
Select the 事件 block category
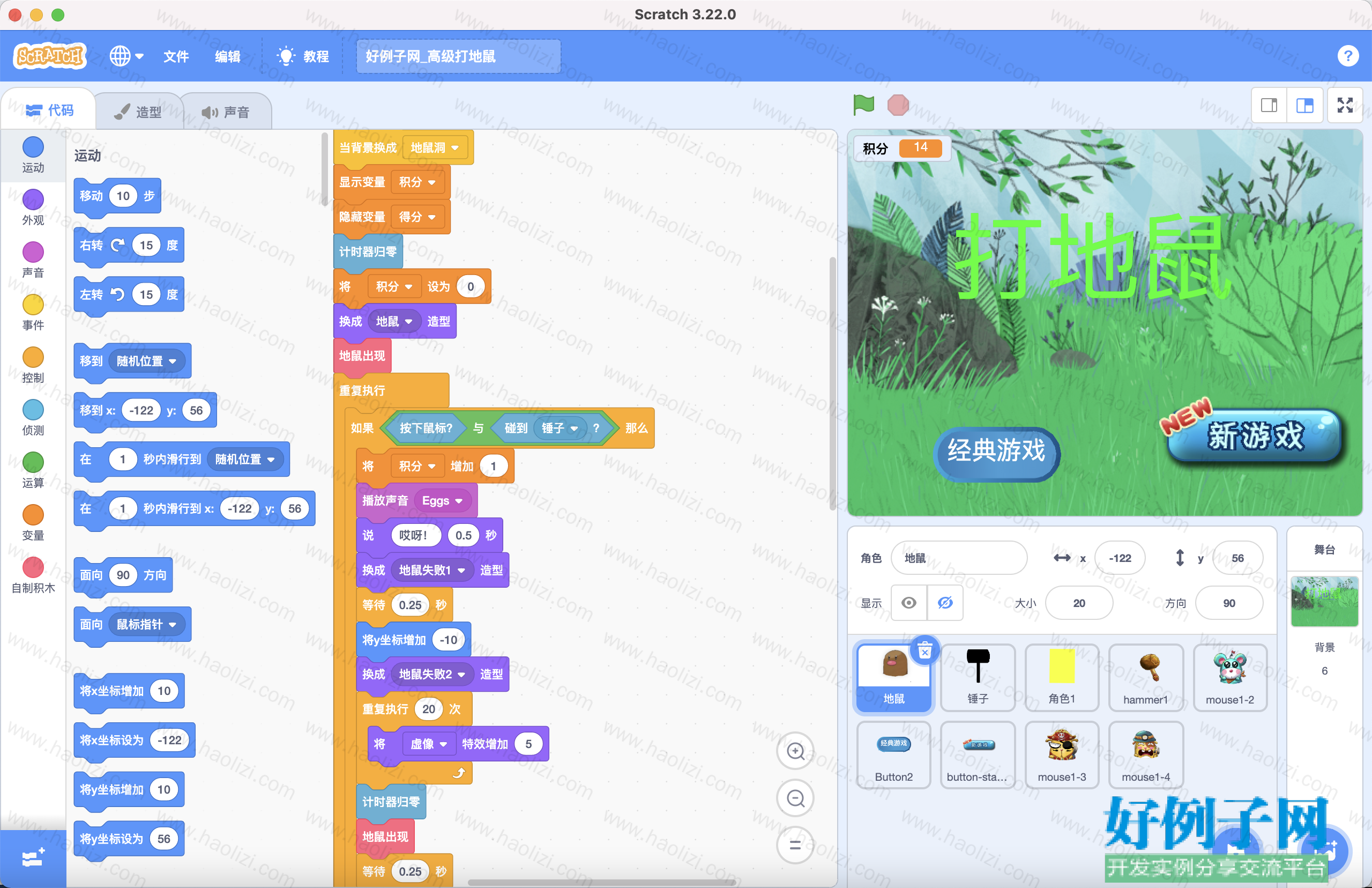tap(33, 312)
